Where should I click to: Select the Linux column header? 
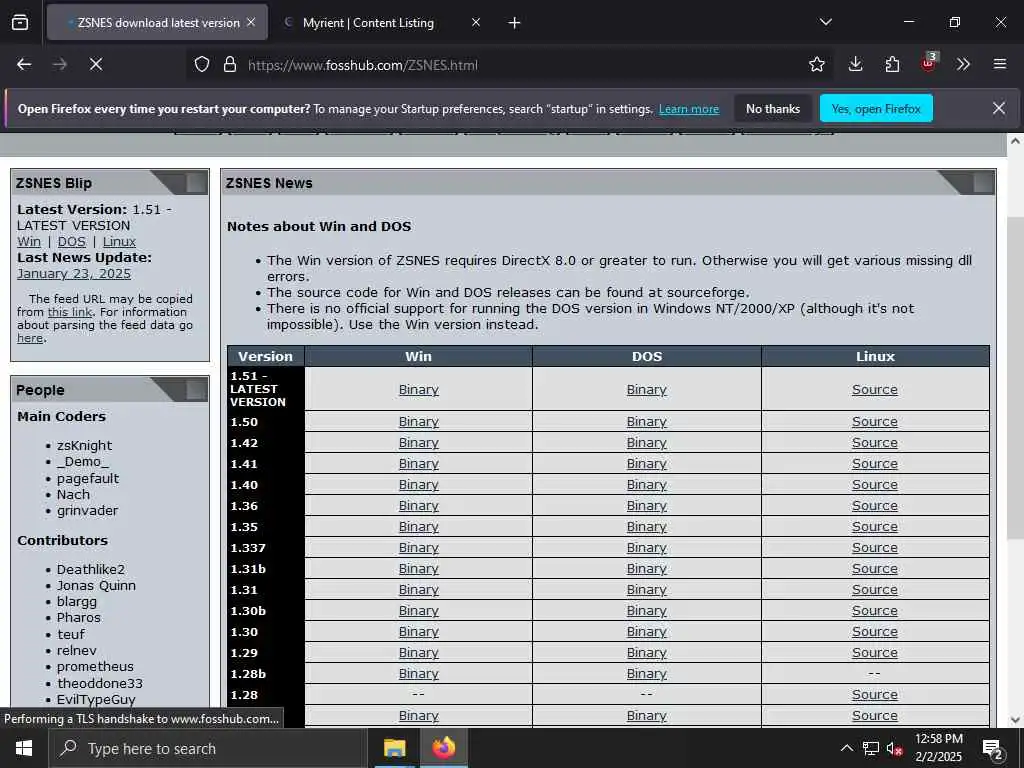[875, 357]
